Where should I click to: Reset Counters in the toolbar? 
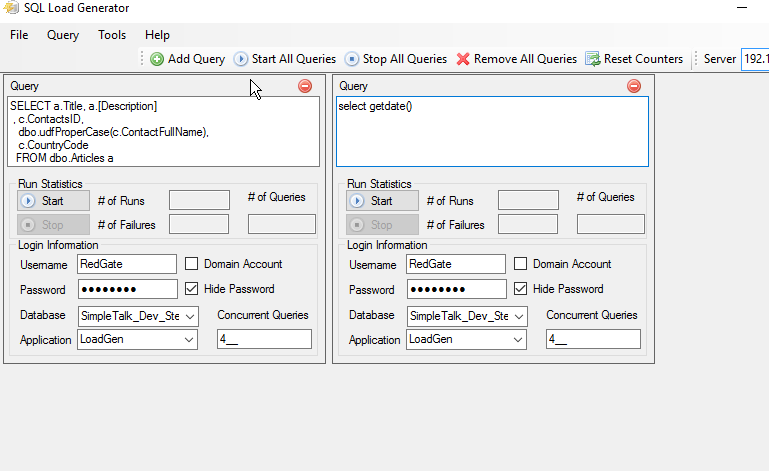pos(634,59)
